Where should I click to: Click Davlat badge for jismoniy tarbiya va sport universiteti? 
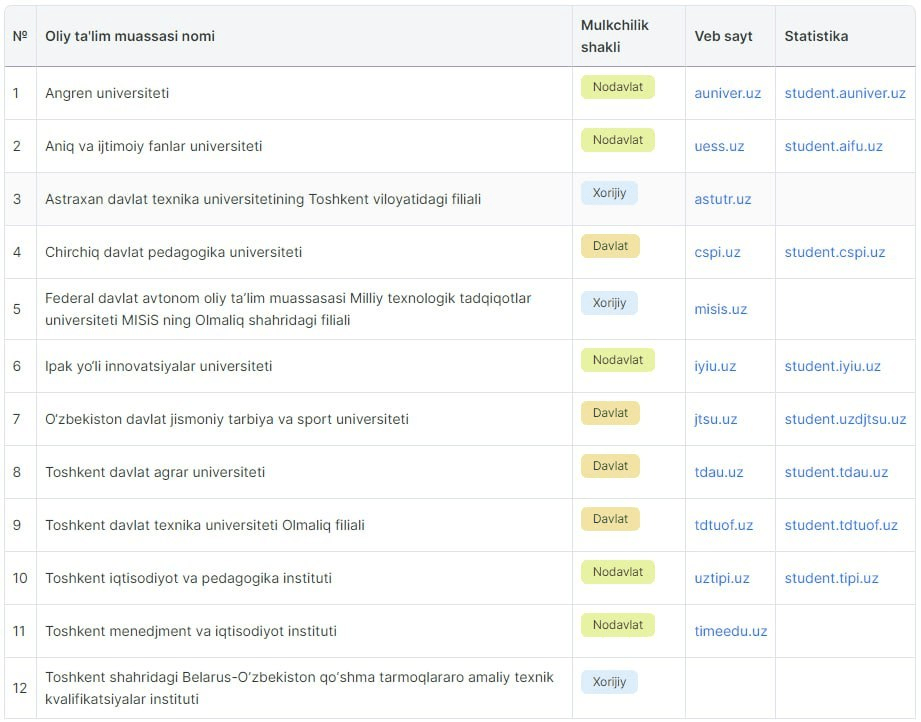tap(610, 412)
